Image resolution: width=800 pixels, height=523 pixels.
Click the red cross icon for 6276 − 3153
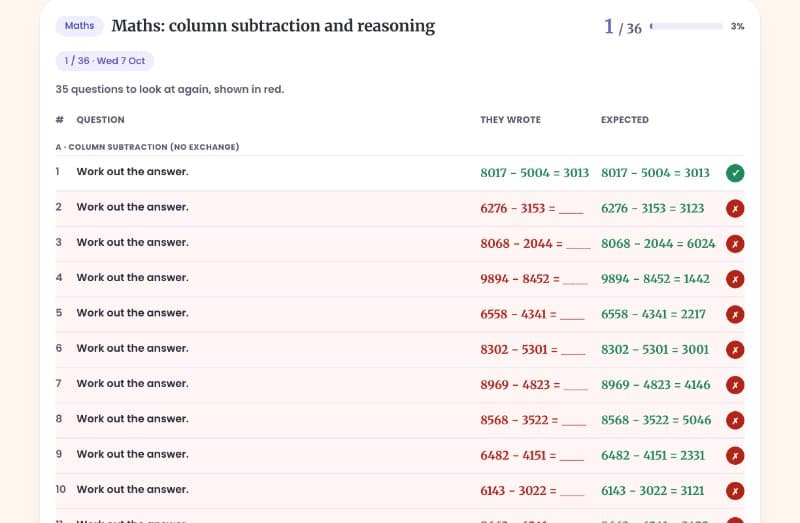(x=735, y=208)
